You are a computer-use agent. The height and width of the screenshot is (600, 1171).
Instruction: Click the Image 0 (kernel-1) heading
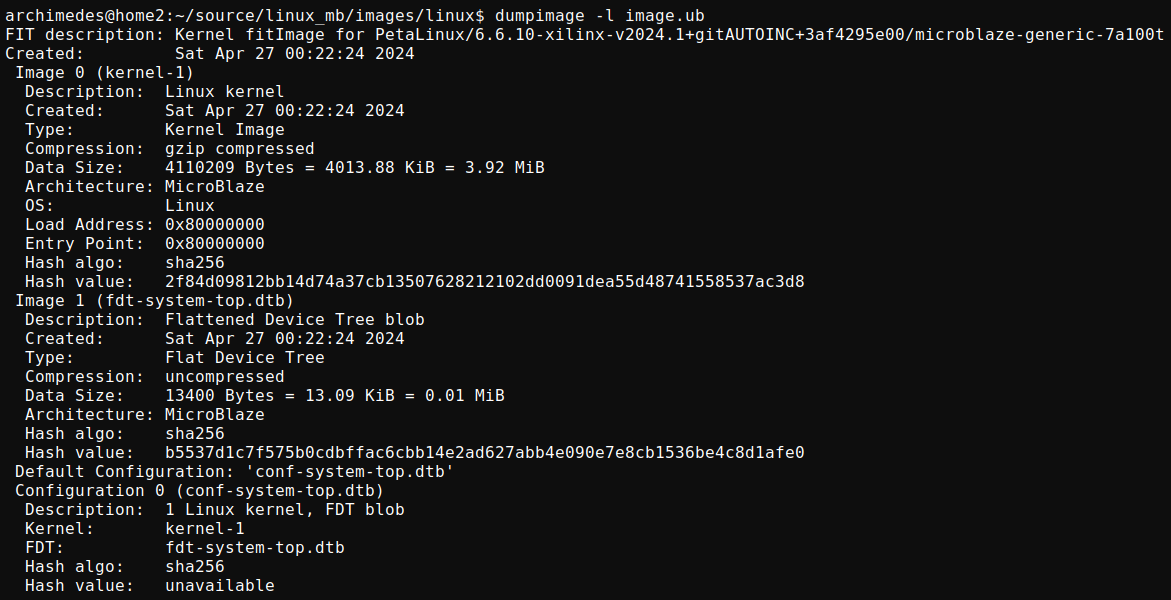tap(104, 72)
